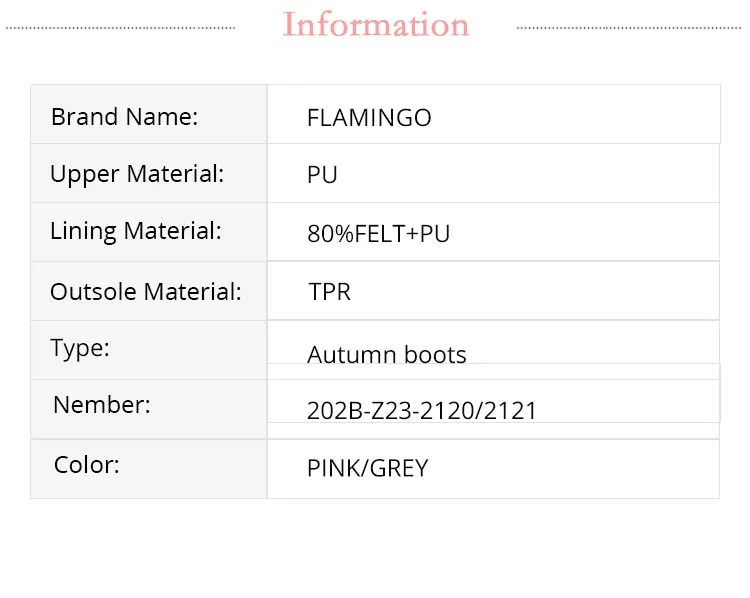Click the Color label
This screenshot has height=598, width=750.
(x=87, y=465)
